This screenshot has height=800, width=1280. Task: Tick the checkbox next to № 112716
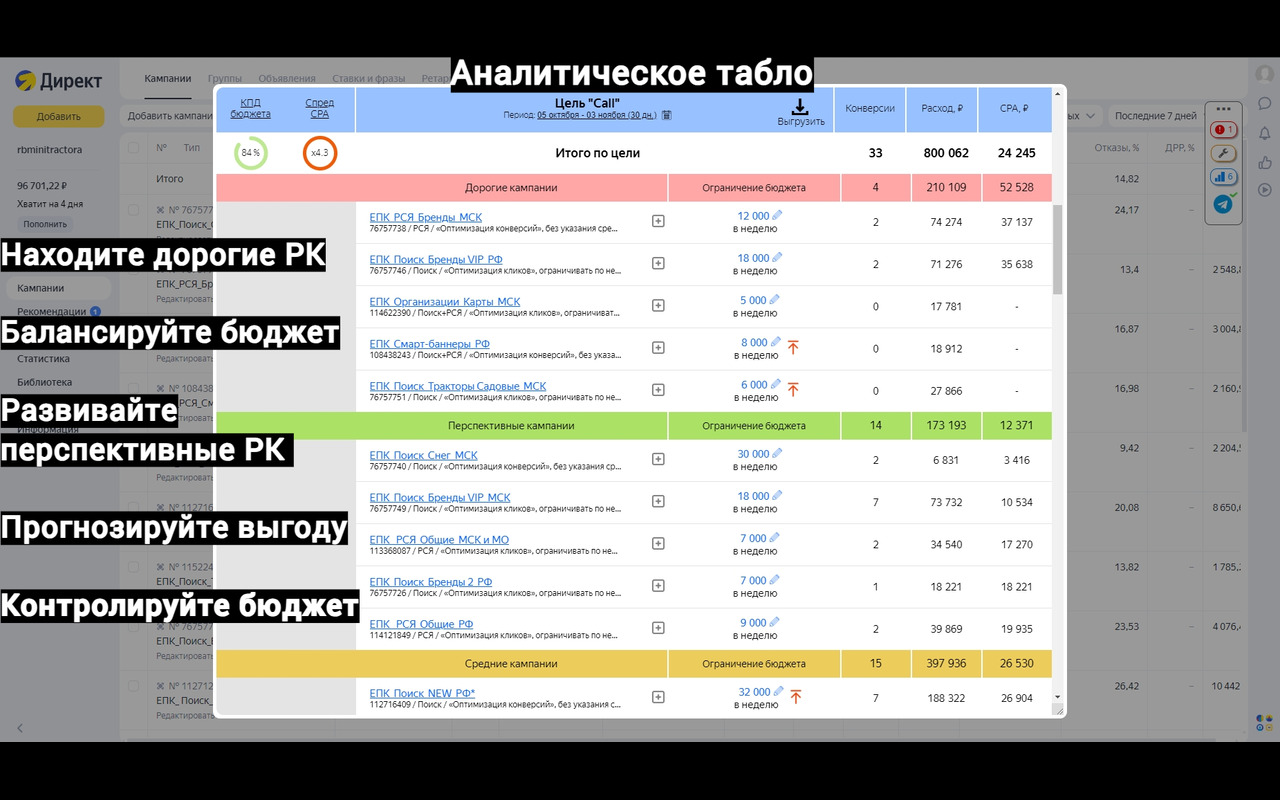(x=132, y=507)
